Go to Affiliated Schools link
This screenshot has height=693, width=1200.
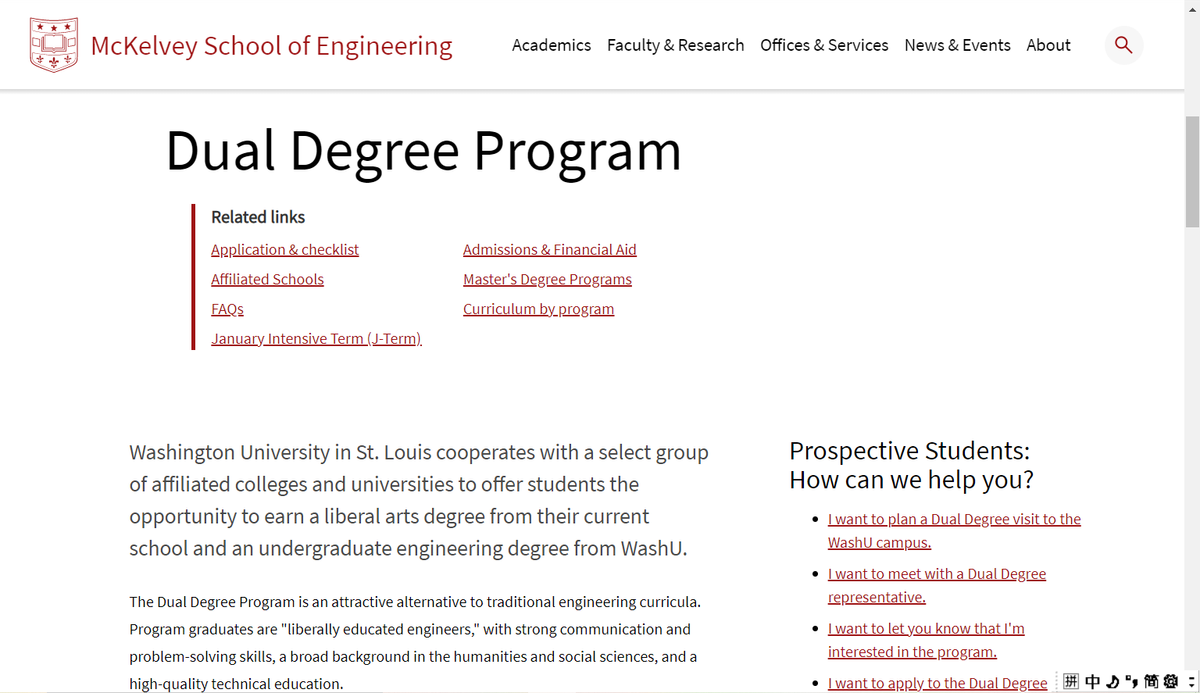(267, 280)
